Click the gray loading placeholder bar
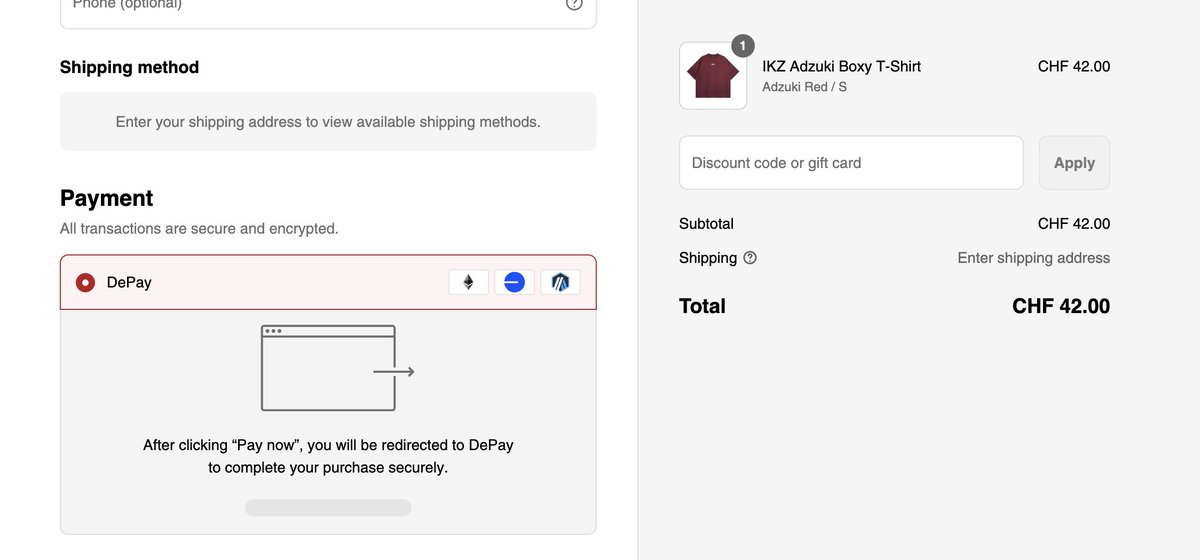This screenshot has height=560, width=1200. coord(328,508)
